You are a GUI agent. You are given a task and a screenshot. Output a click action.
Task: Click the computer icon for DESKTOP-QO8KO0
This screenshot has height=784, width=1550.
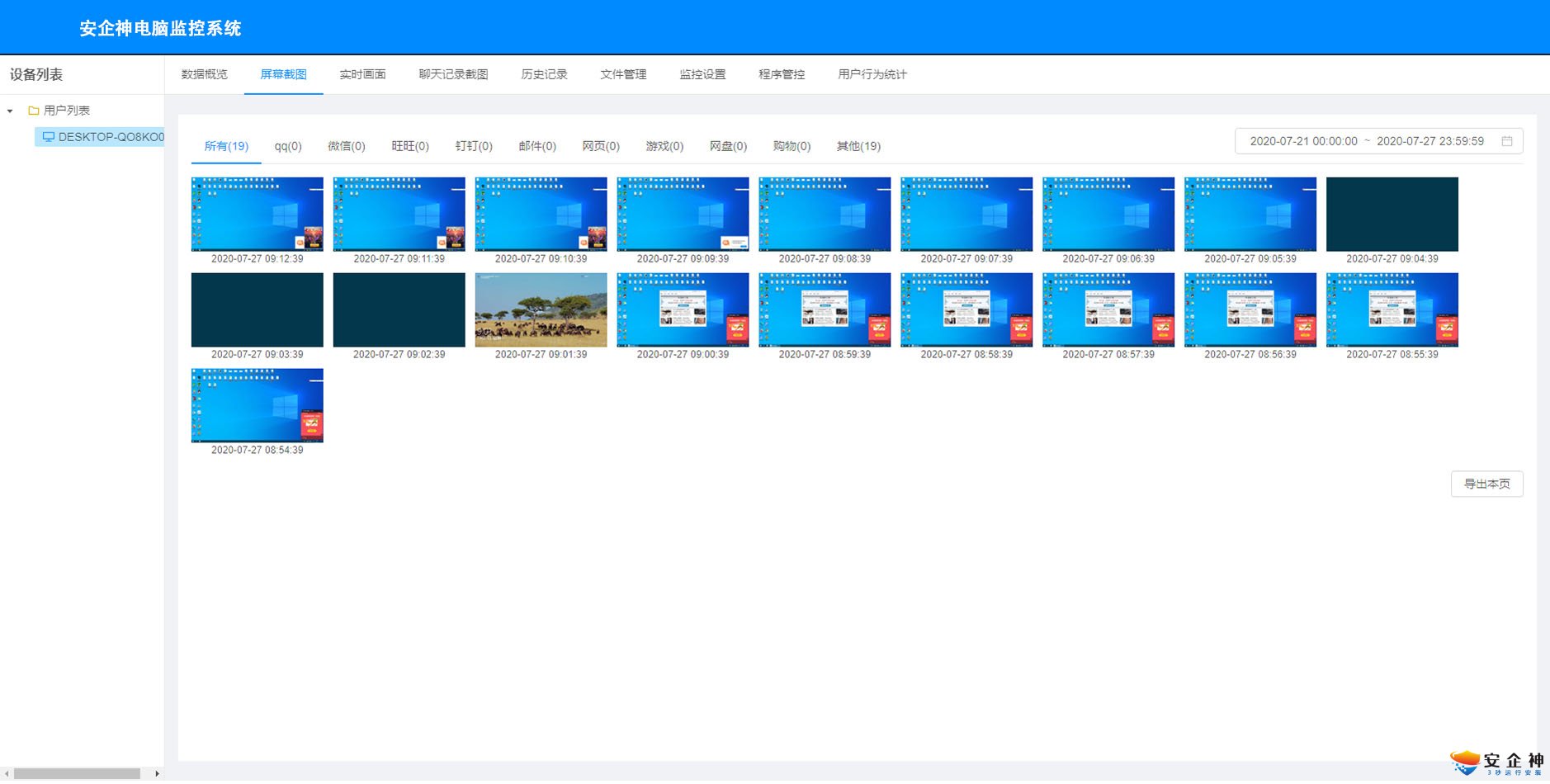[48, 137]
